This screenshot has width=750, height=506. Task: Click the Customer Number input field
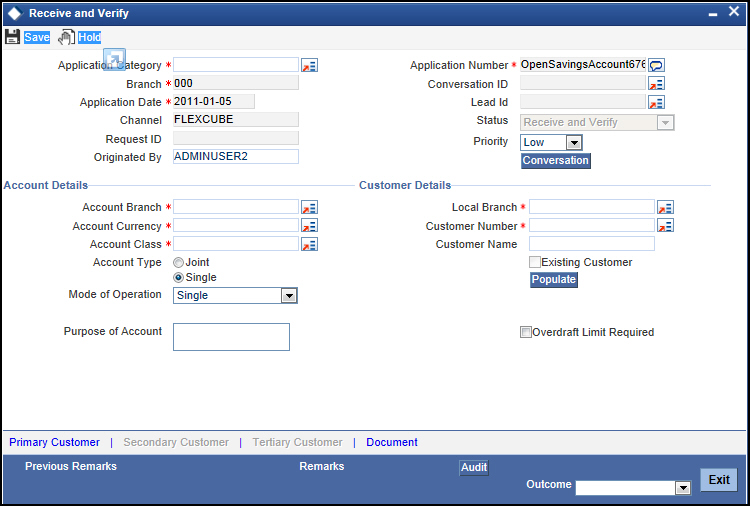592,225
